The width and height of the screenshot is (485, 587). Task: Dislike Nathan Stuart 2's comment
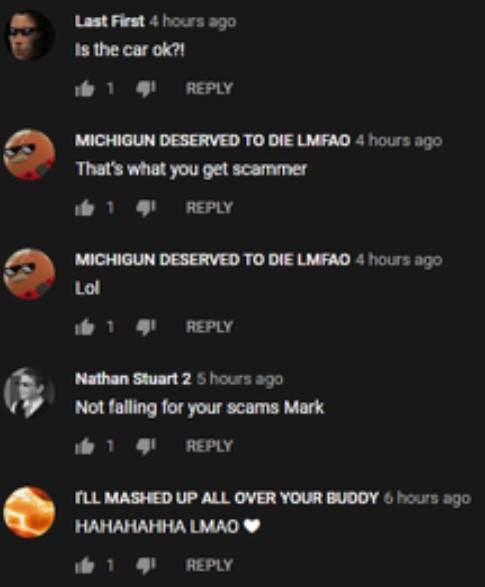pos(145,446)
